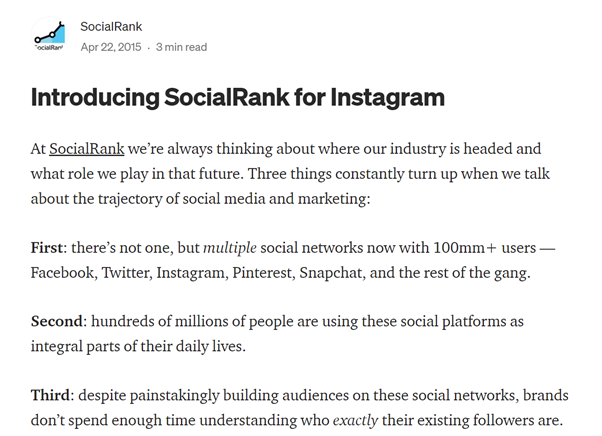Click the word 'Pinterest' in the paragraph
The image size is (602, 436).
[x=262, y=273]
